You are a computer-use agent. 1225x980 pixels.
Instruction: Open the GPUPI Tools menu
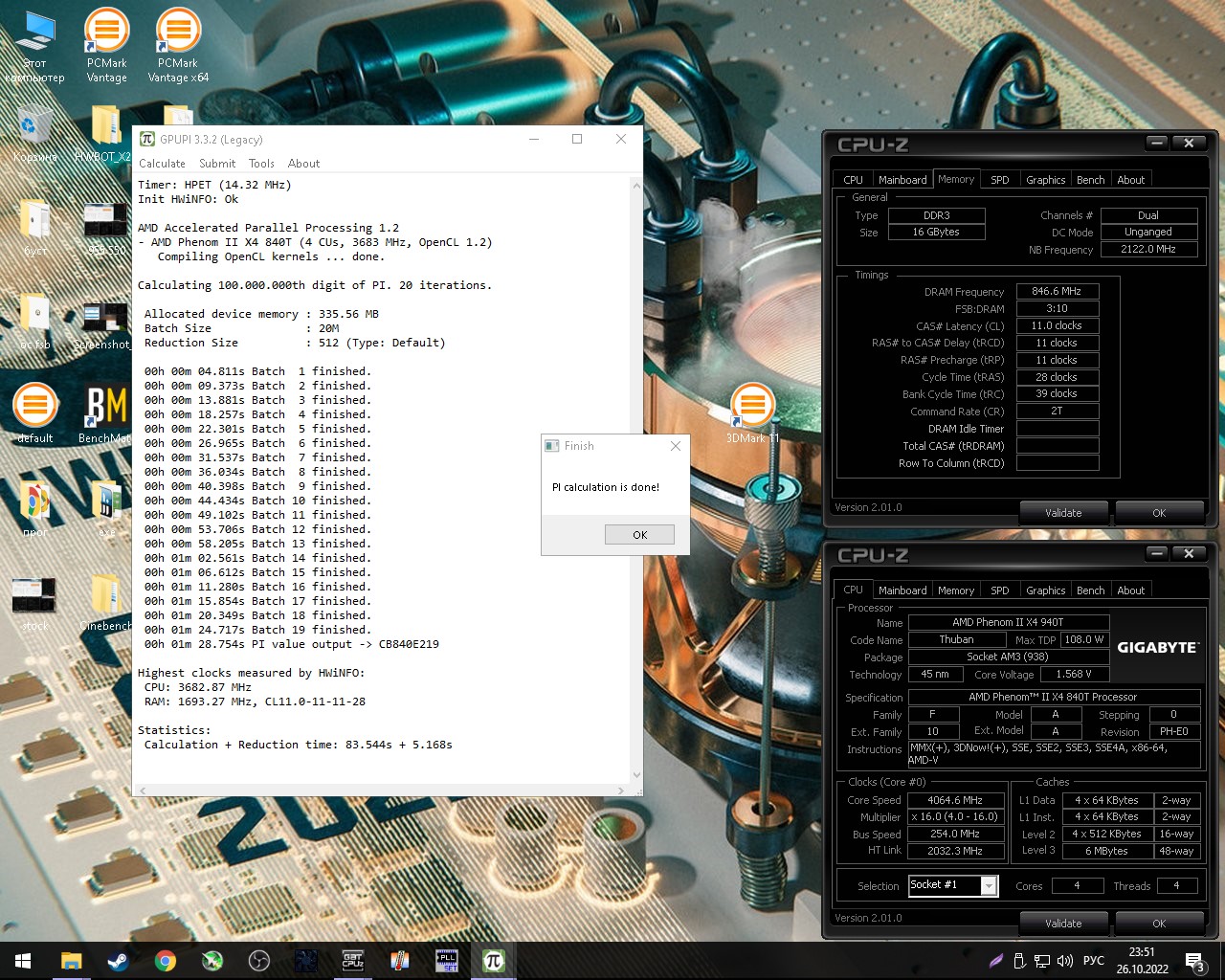pyautogui.click(x=261, y=164)
